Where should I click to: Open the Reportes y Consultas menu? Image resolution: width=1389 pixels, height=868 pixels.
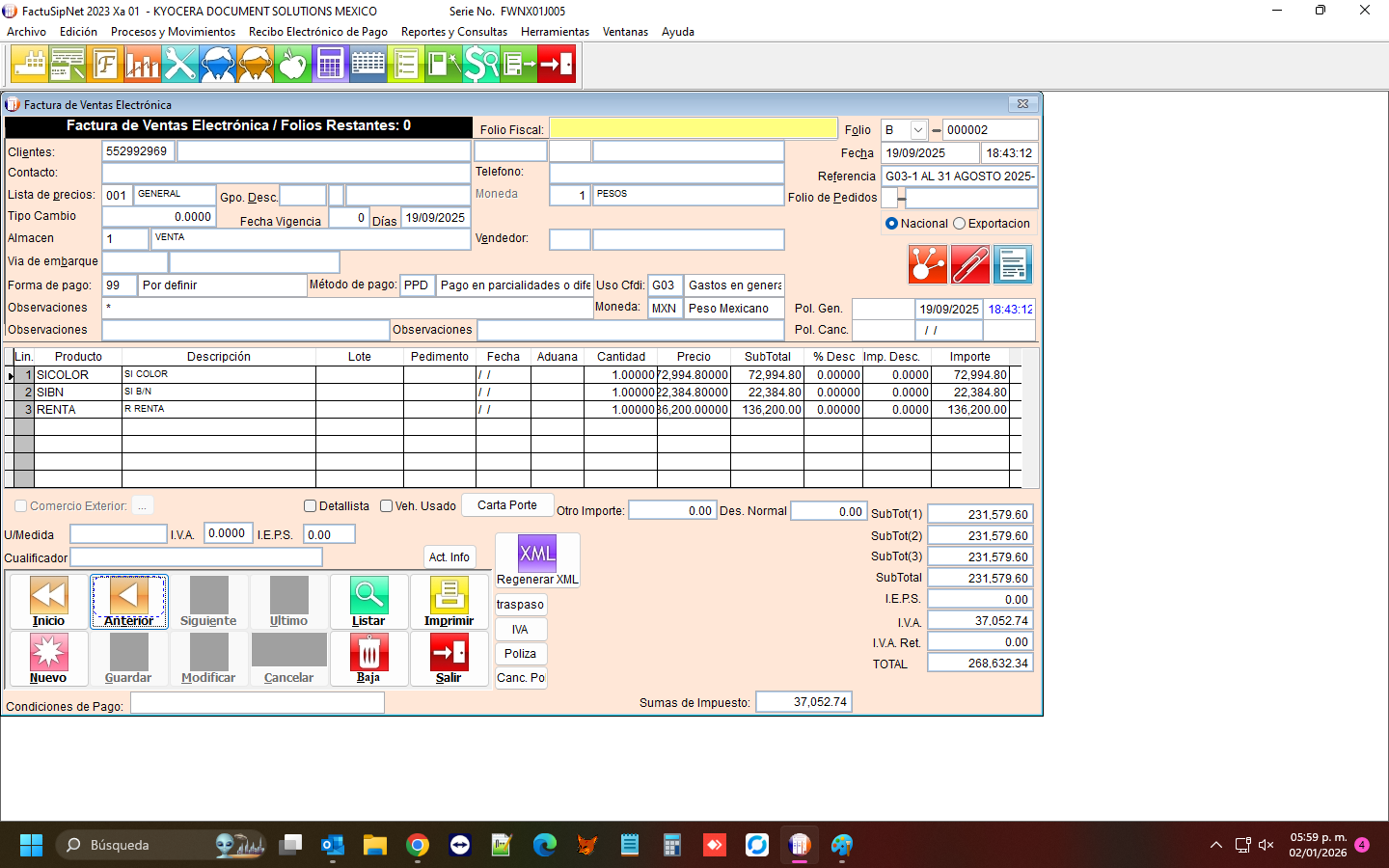click(x=454, y=32)
